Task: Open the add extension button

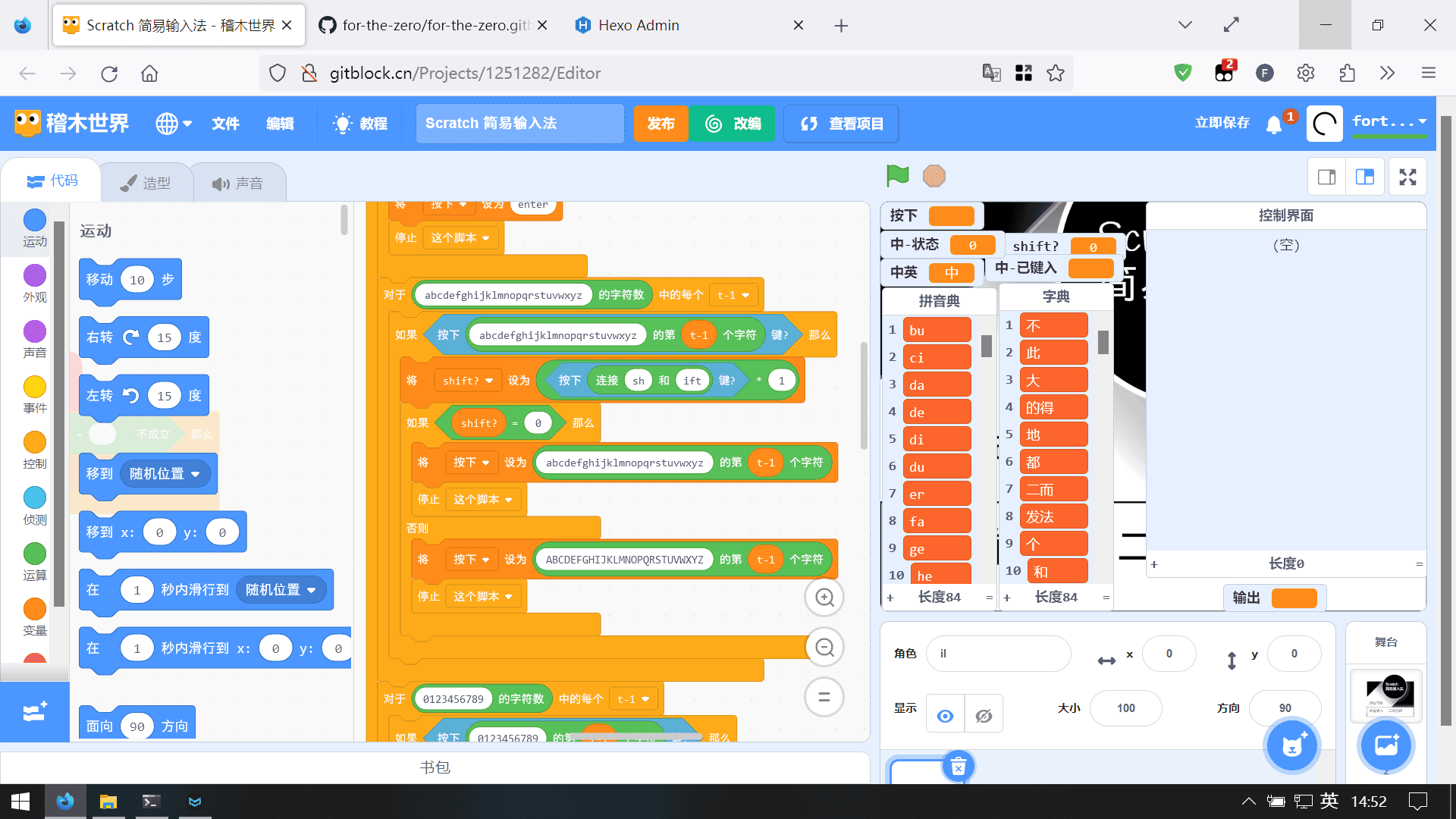Action: coord(34,712)
